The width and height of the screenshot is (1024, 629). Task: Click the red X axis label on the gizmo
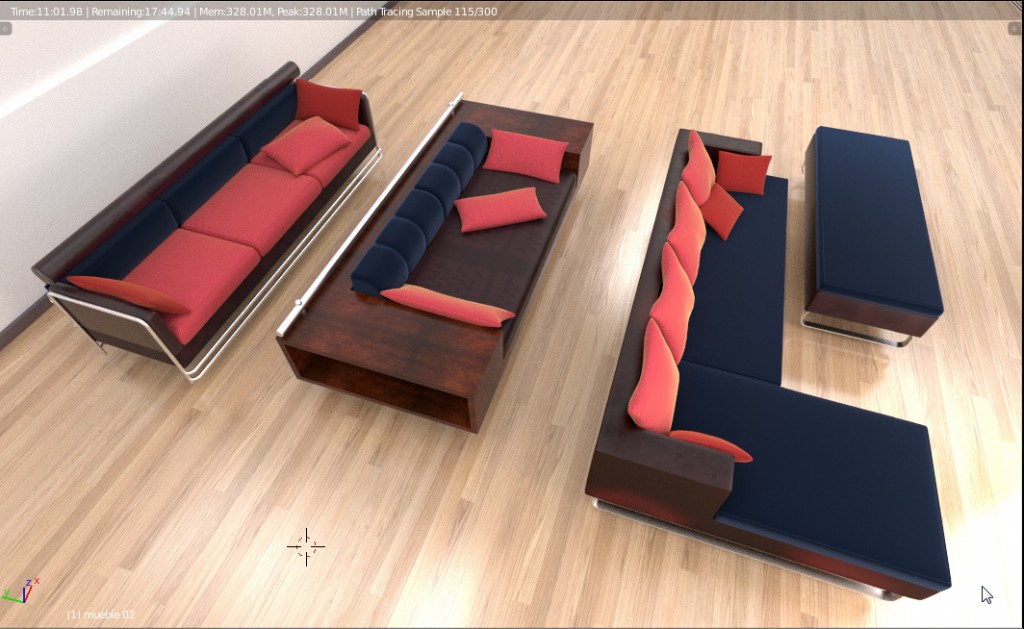(36, 581)
